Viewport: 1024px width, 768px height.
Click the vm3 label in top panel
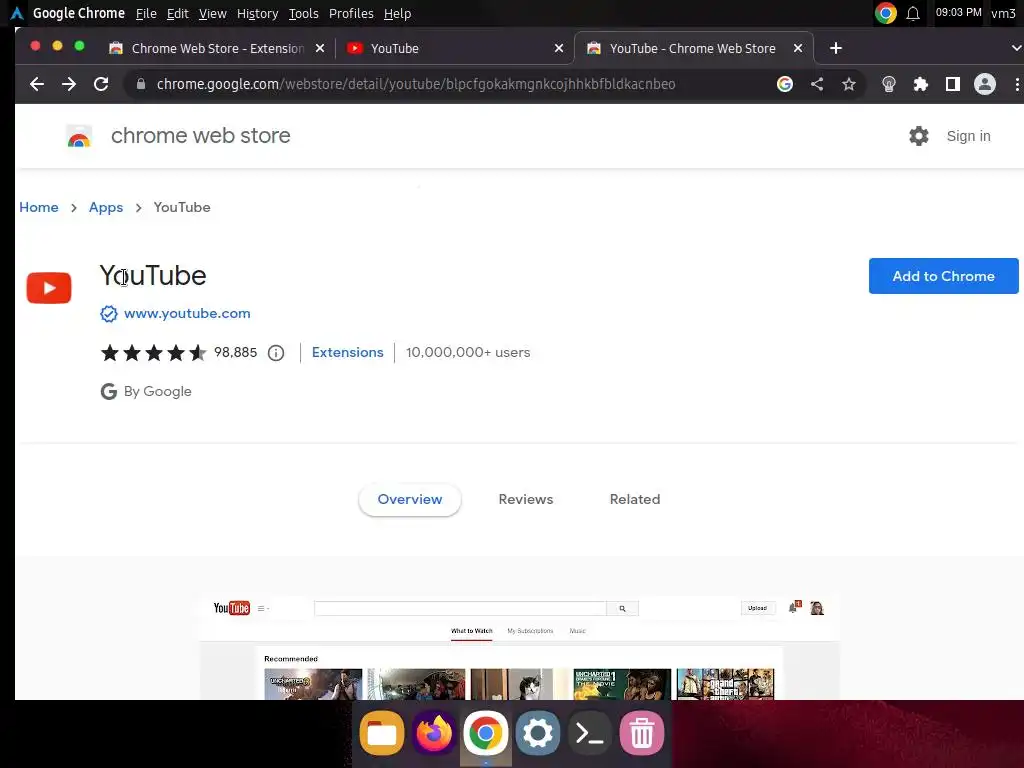[1003, 13]
